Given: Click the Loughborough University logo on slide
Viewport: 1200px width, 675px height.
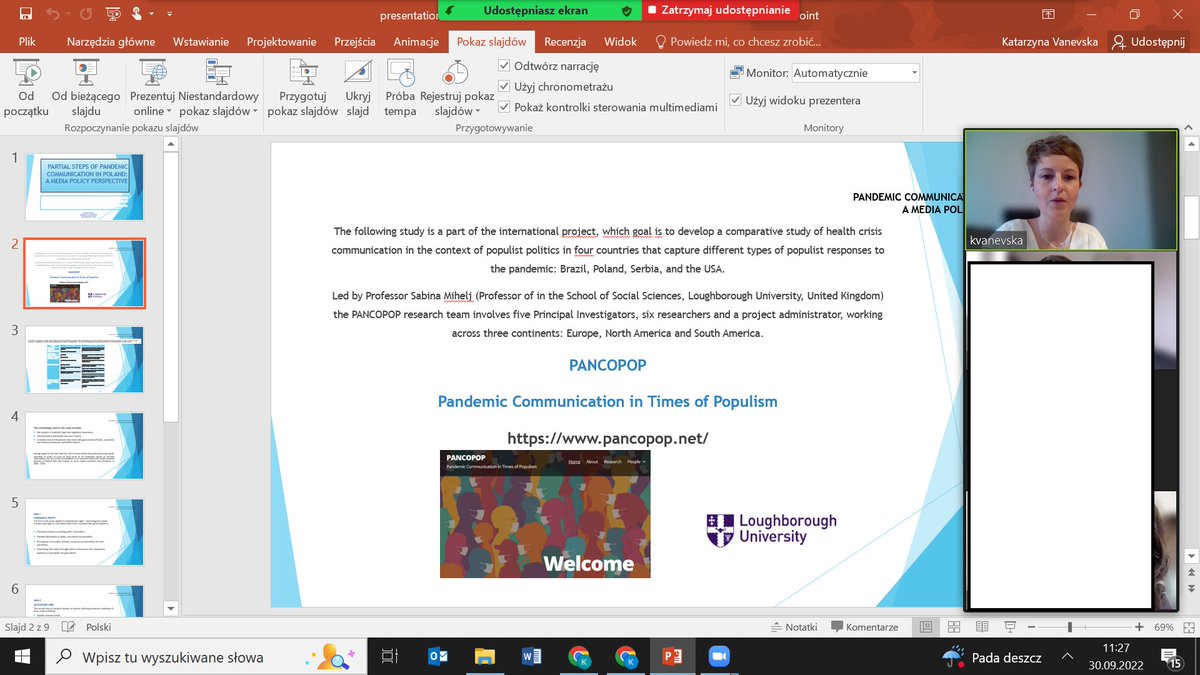Looking at the screenshot, I should [771, 530].
